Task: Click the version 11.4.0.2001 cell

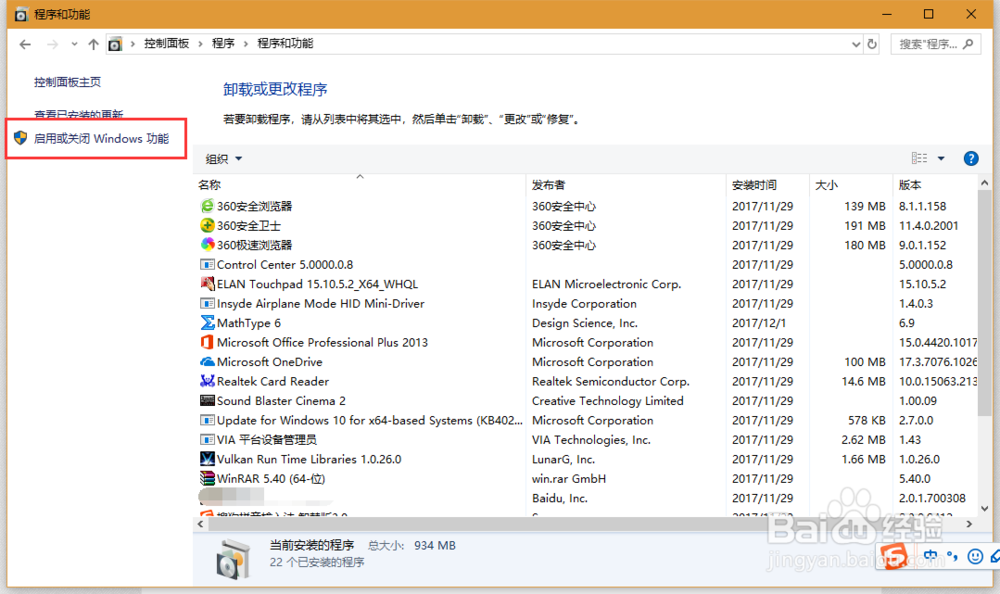Action: pos(929,225)
